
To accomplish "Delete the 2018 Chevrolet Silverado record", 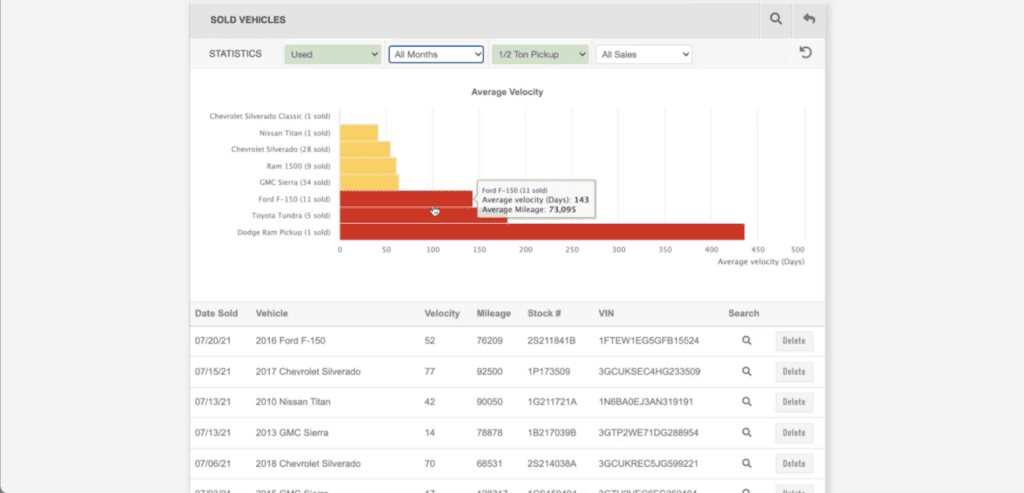I will coord(794,464).
